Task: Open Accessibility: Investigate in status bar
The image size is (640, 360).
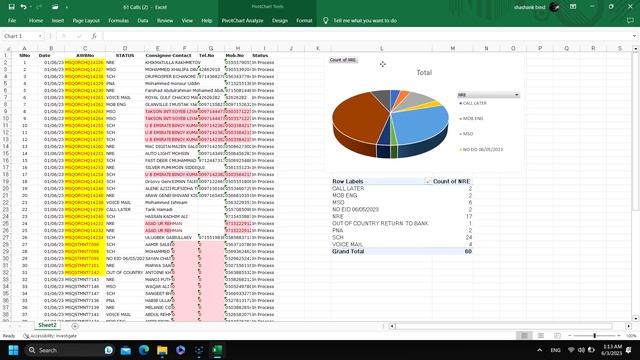Action: pyautogui.click(x=50, y=336)
